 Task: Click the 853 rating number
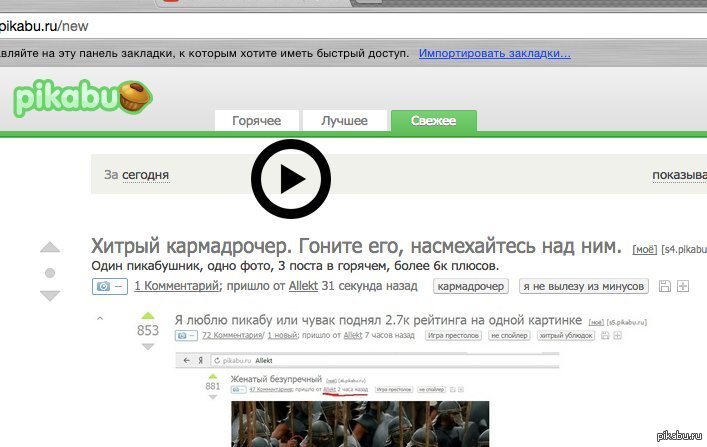(148, 331)
